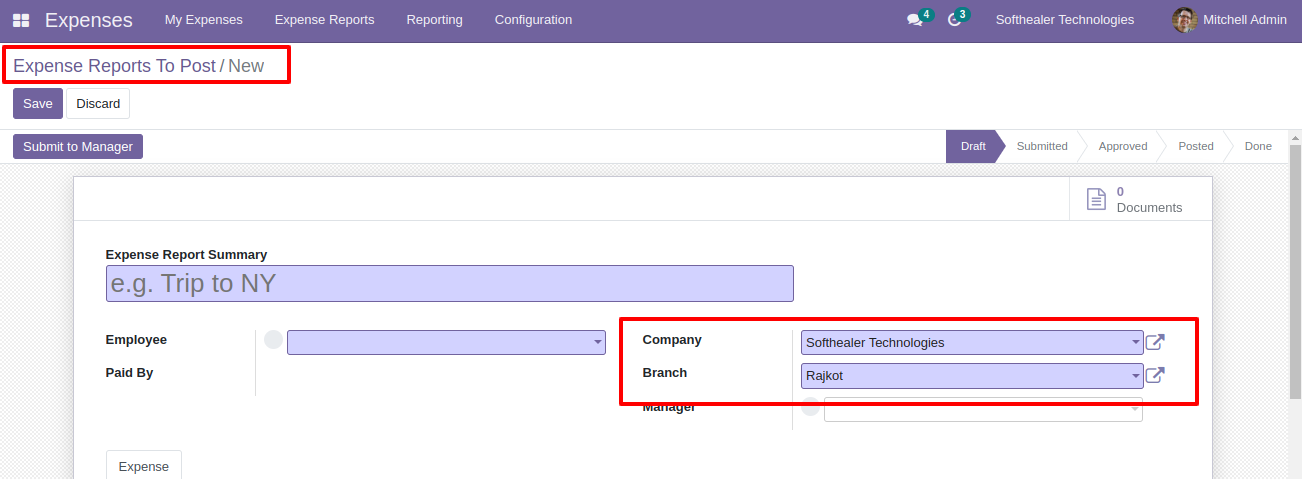This screenshot has width=1302, height=479.
Task: Go to Expense Reports To Post breadcrumb
Action: pos(114,66)
